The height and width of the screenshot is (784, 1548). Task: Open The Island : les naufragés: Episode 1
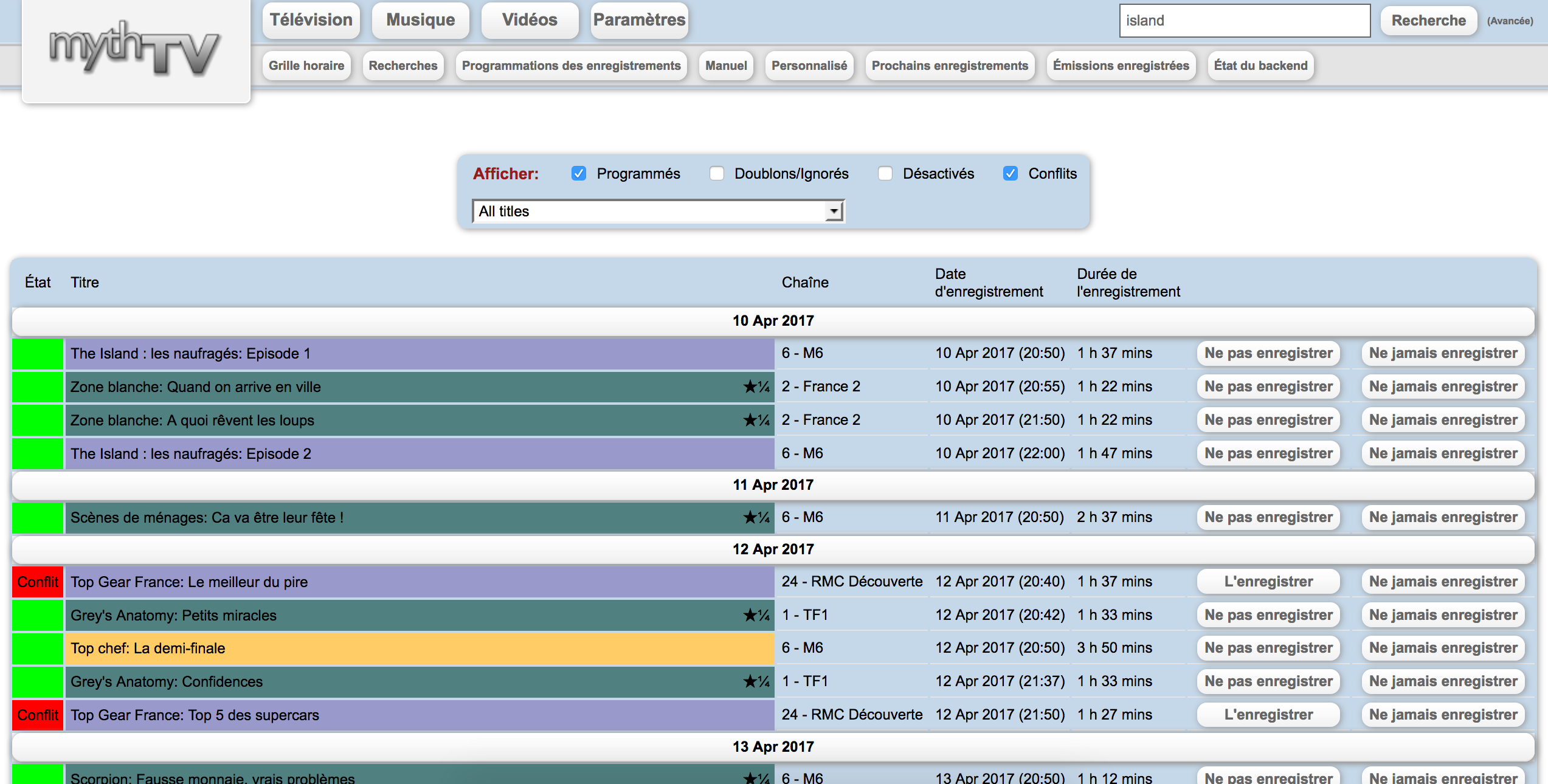[x=190, y=354]
